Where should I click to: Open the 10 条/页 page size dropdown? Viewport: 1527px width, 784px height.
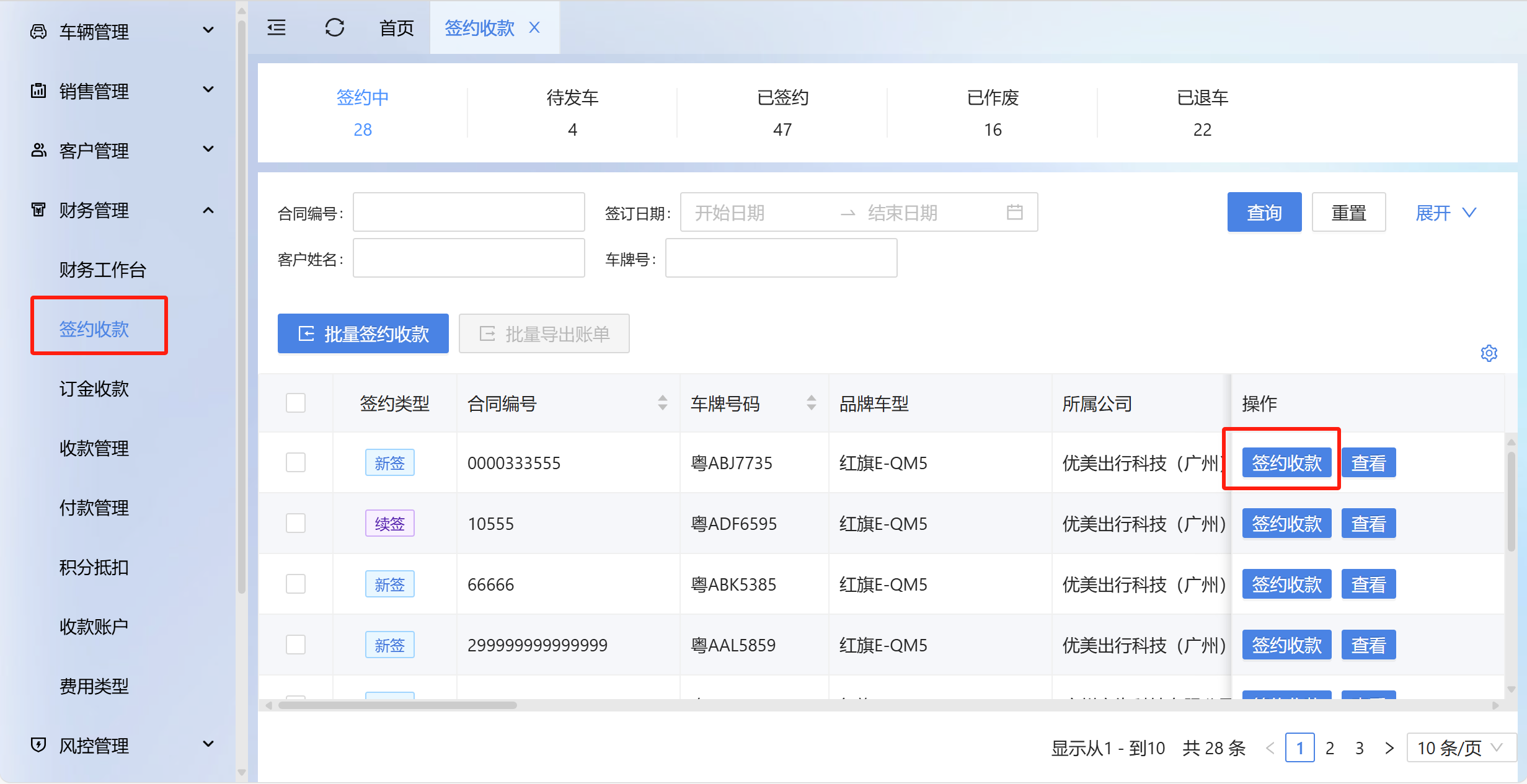[1461, 748]
